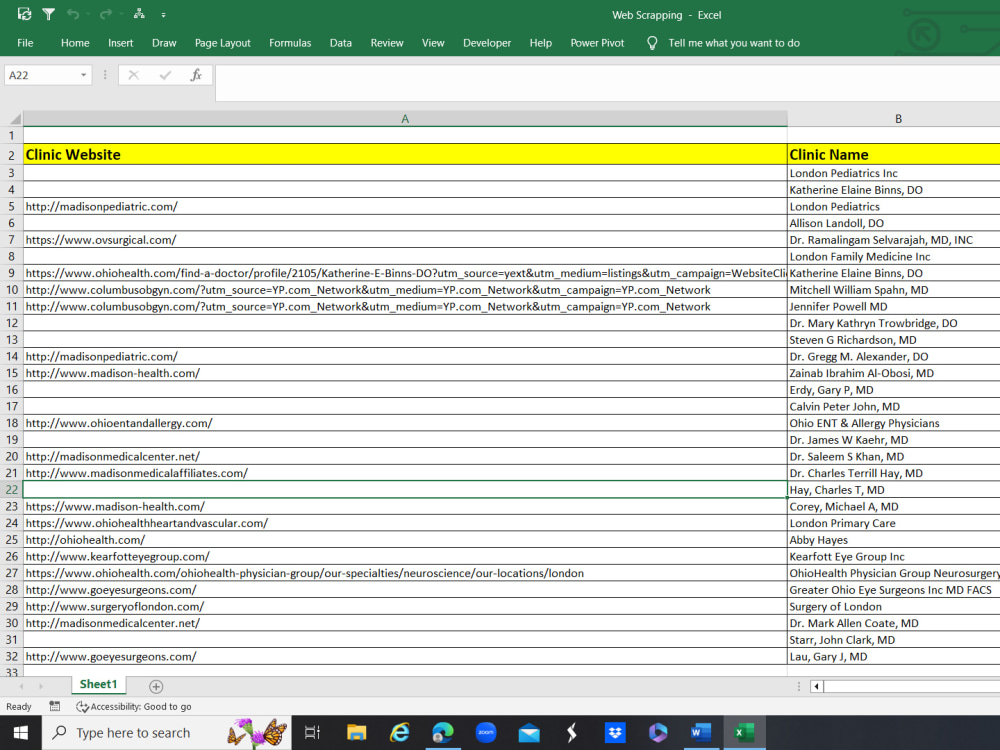Launch Internet Explorer from taskbar
The height and width of the screenshot is (750, 1000).
point(400,733)
